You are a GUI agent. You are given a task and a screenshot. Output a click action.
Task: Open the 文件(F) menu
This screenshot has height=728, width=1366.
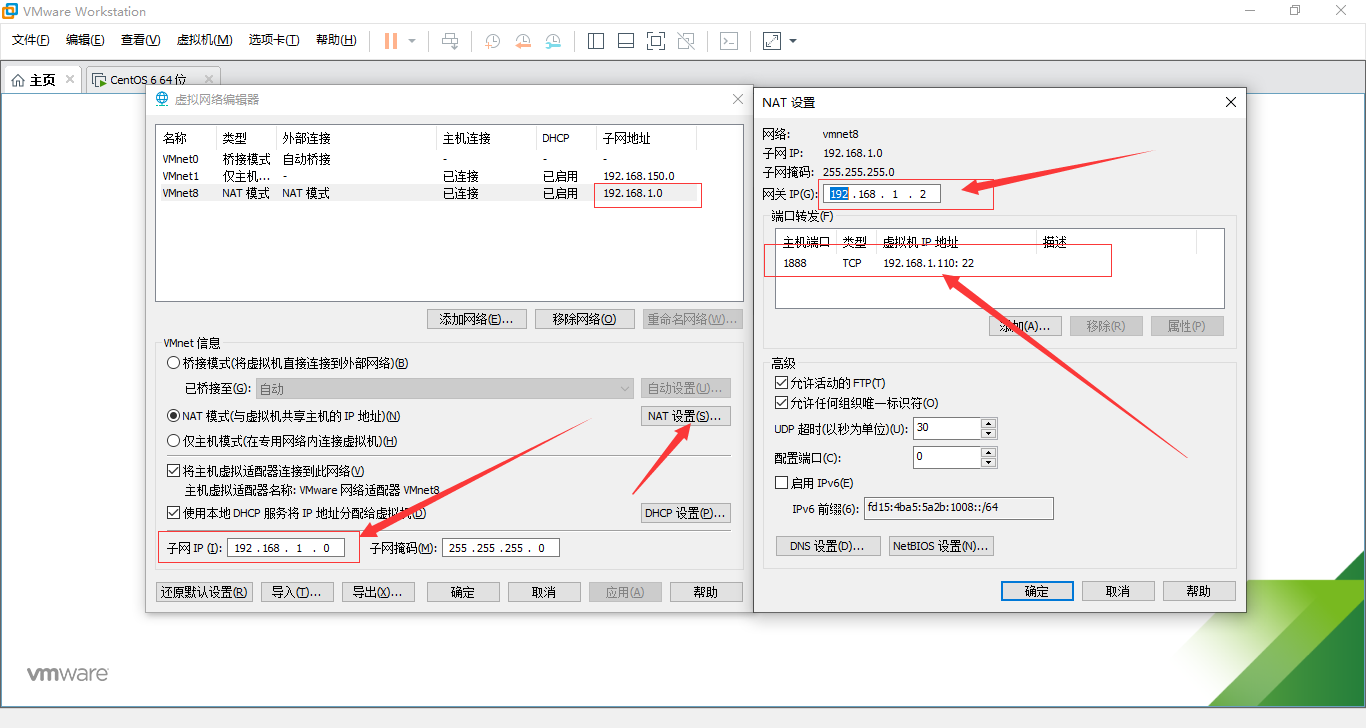click(31, 40)
